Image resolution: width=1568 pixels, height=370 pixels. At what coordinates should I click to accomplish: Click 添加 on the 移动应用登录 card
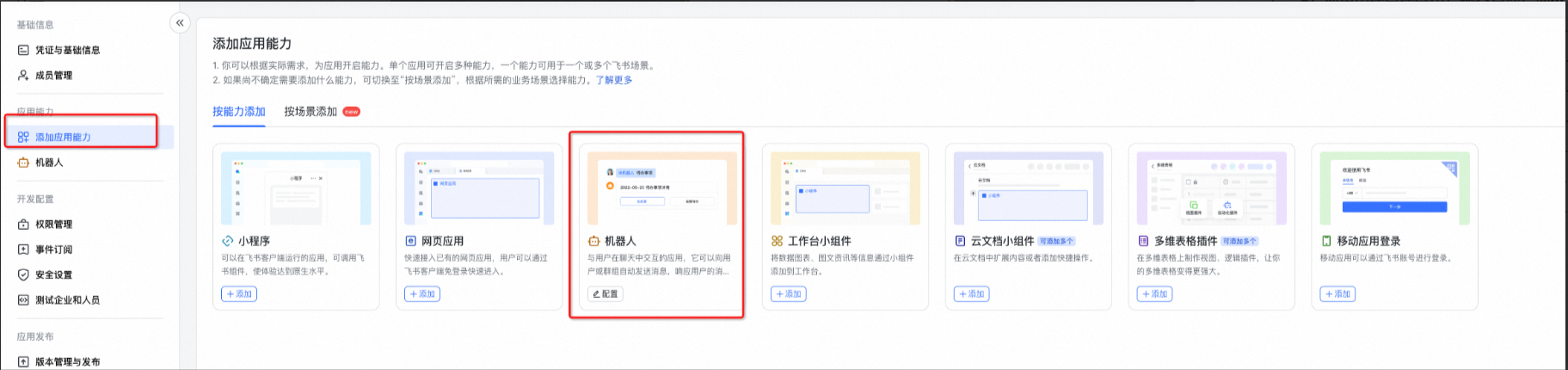pyautogui.click(x=1337, y=294)
